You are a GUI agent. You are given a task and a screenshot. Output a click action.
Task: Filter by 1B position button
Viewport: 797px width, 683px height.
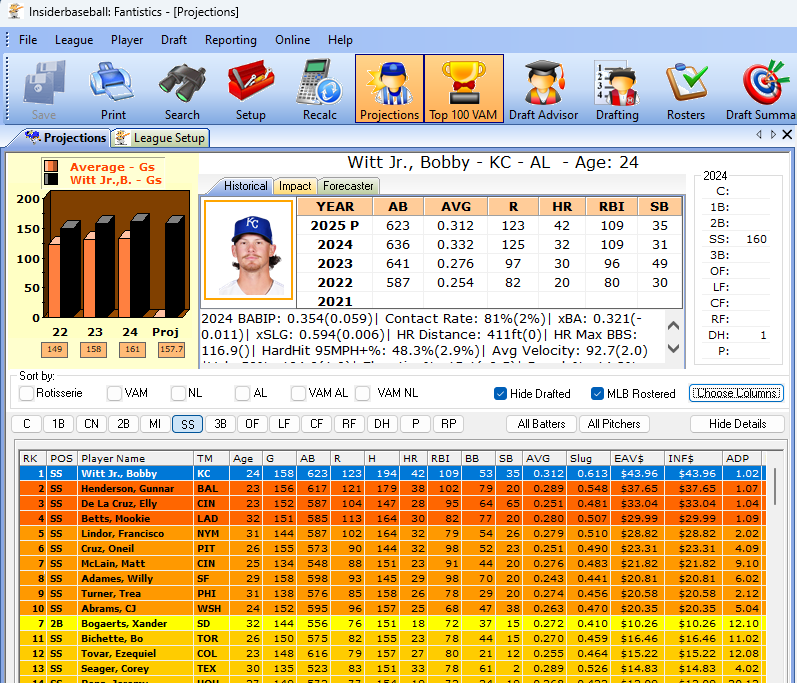pos(58,424)
